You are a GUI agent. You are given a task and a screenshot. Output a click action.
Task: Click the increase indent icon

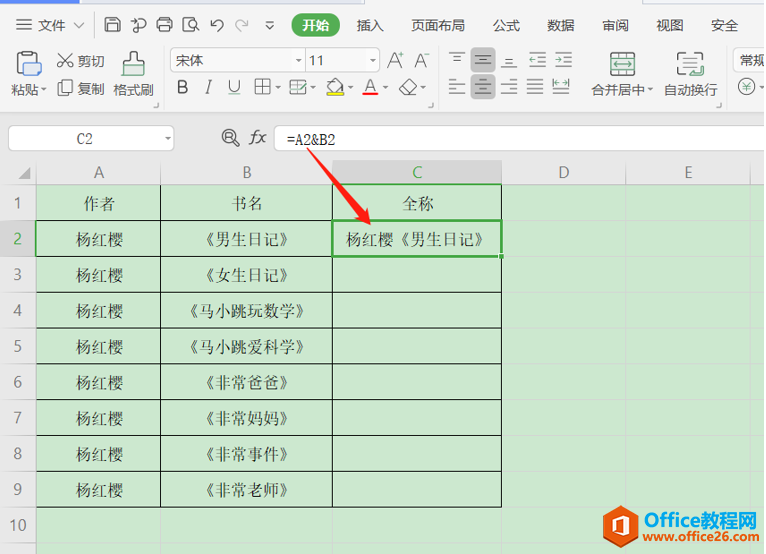coord(563,60)
